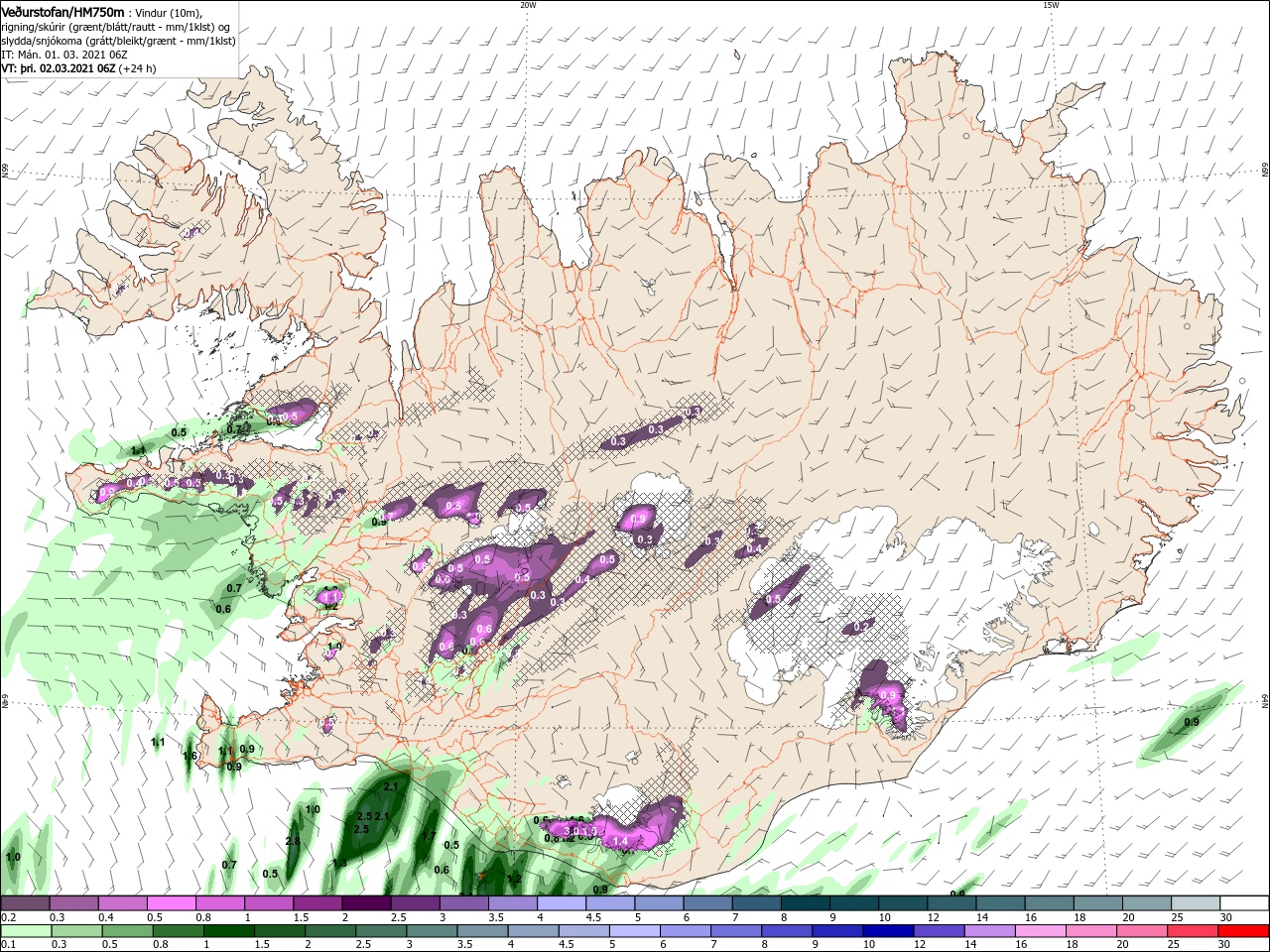Pick the darkest green 1 swatch in lower legend

pos(228,931)
